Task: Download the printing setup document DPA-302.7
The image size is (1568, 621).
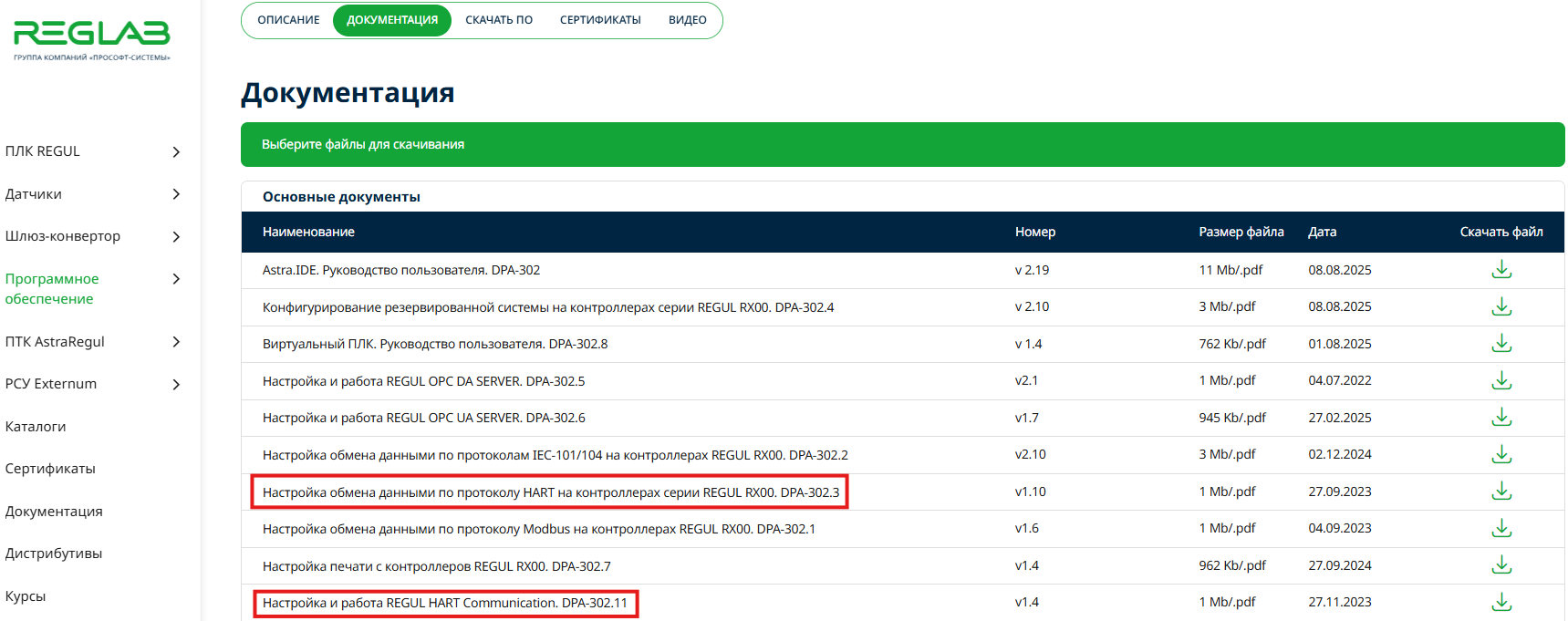Action: coord(1501,565)
